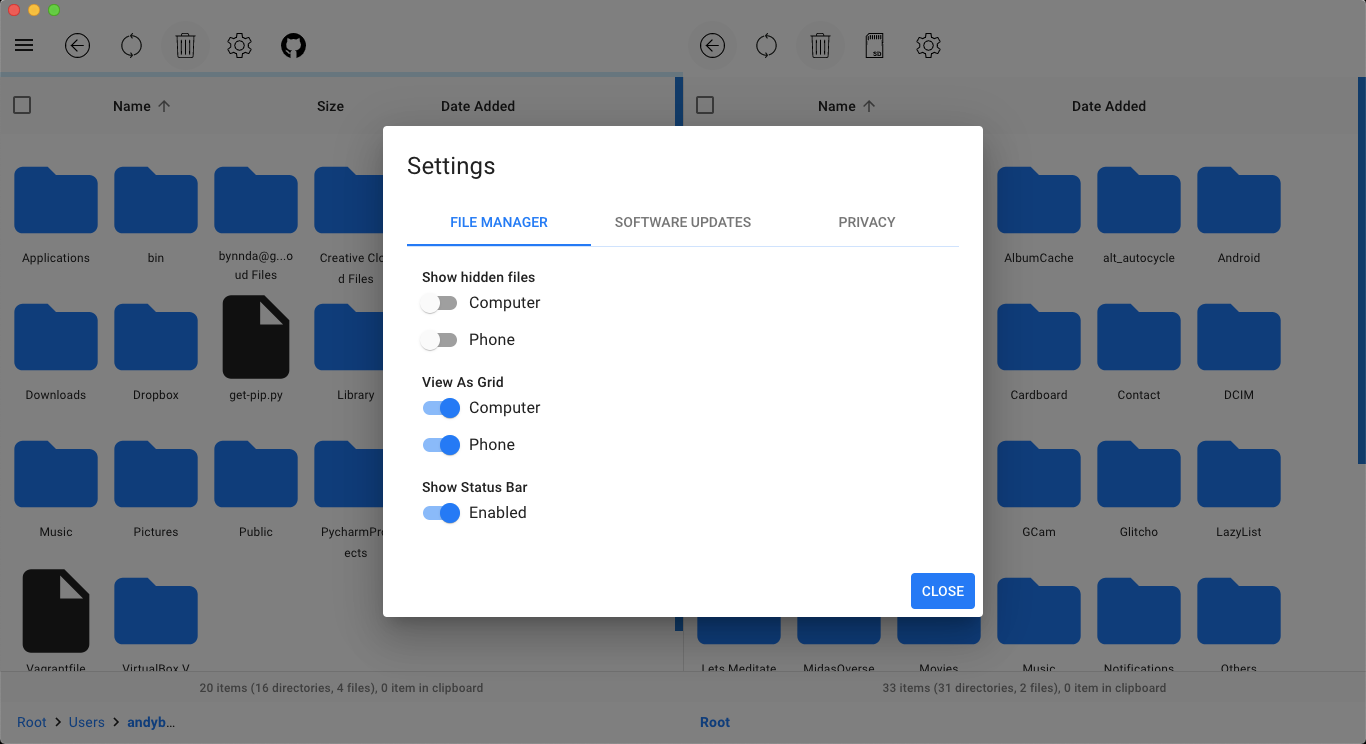The width and height of the screenshot is (1366, 744).
Task: Open the GCam folder
Action: point(1039,475)
